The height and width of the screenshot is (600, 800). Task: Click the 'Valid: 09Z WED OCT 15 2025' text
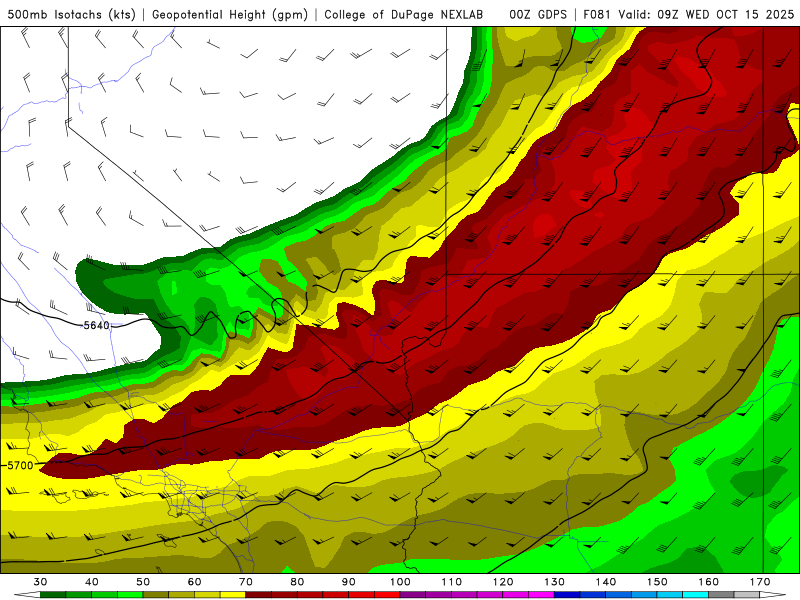706,15
